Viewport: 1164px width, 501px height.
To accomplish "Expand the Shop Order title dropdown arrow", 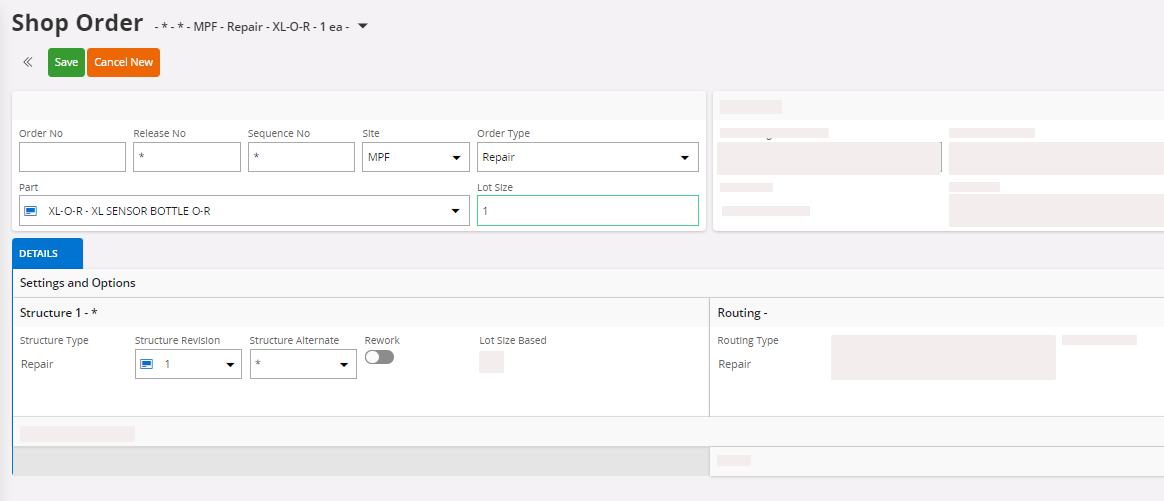I will point(363,26).
